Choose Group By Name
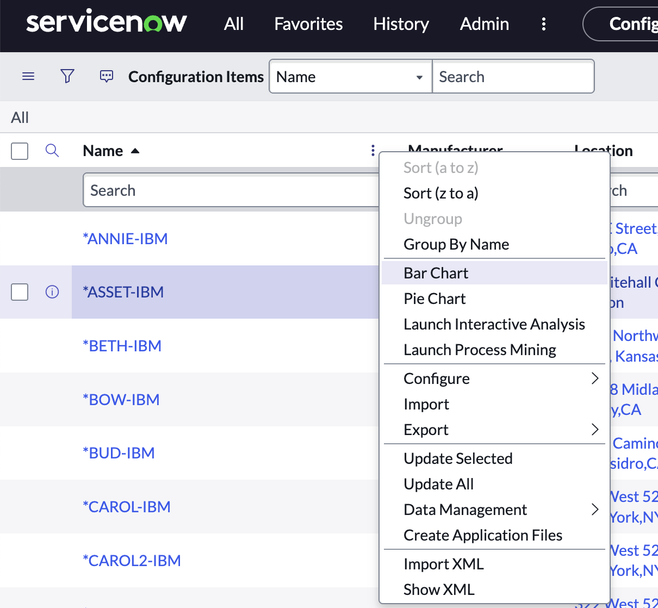This screenshot has width=658, height=608. pyautogui.click(x=494, y=244)
